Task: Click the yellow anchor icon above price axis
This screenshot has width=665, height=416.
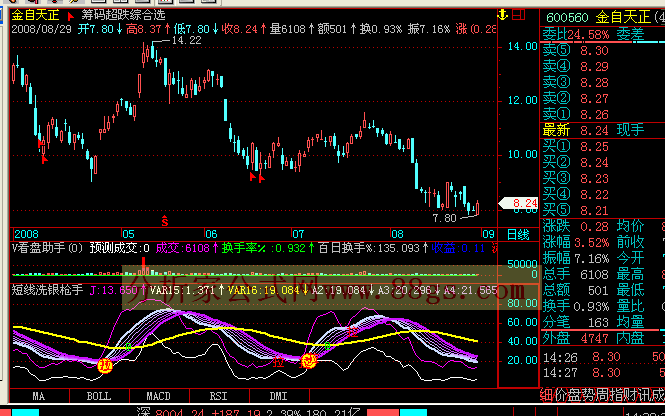Action: (503, 15)
